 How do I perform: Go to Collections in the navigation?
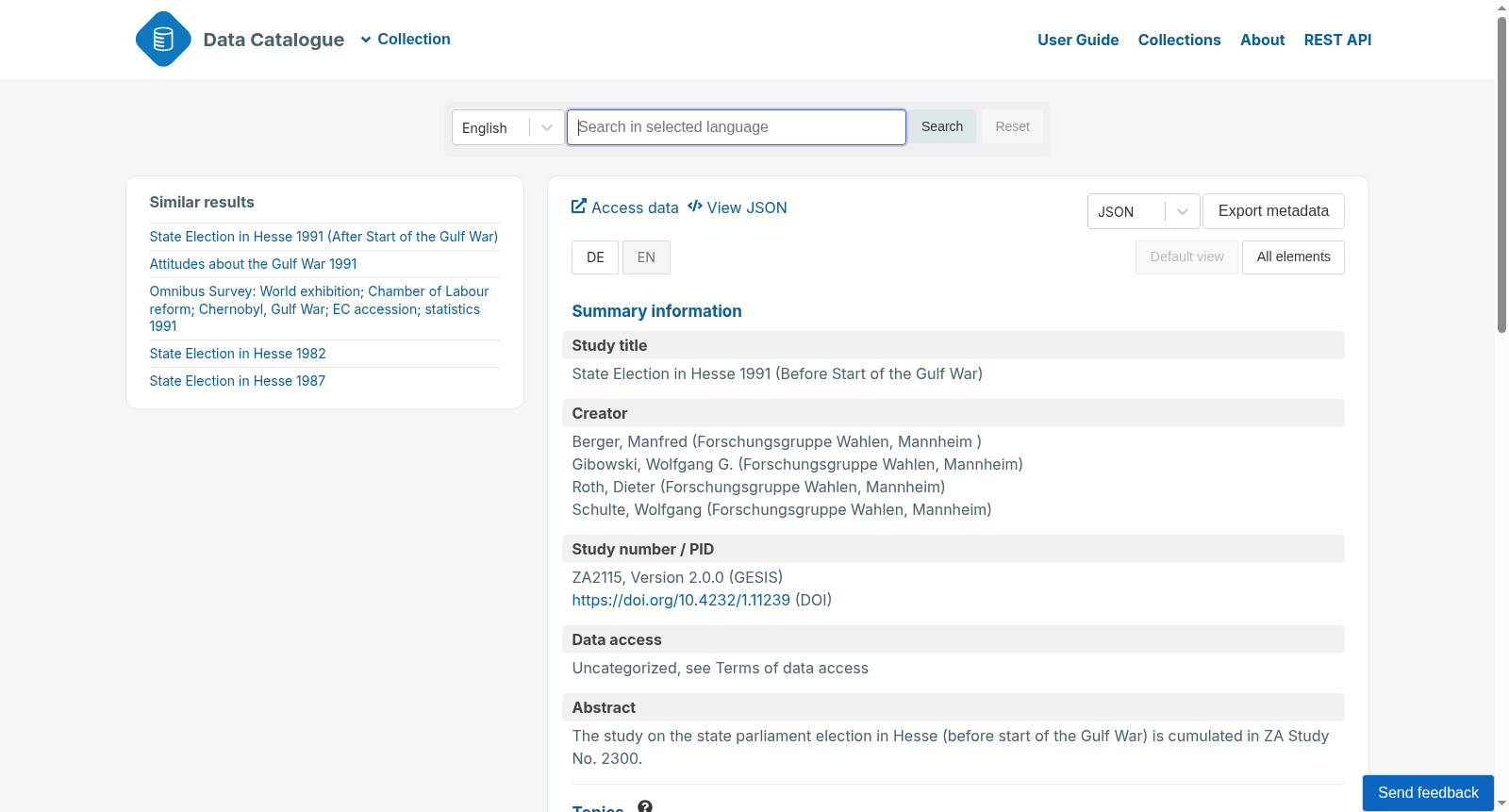pyautogui.click(x=1179, y=40)
